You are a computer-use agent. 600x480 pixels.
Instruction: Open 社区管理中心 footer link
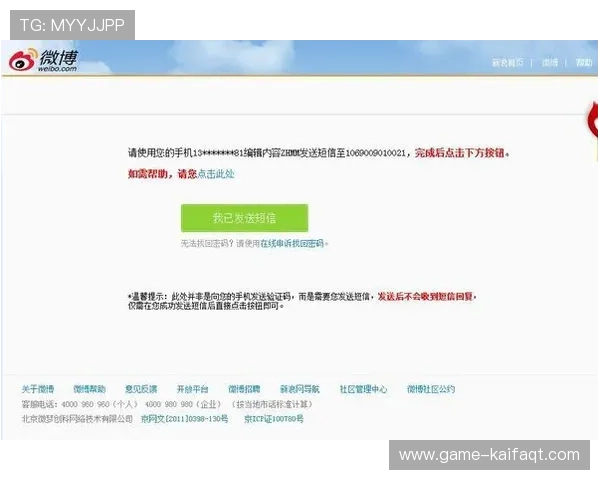click(x=363, y=389)
